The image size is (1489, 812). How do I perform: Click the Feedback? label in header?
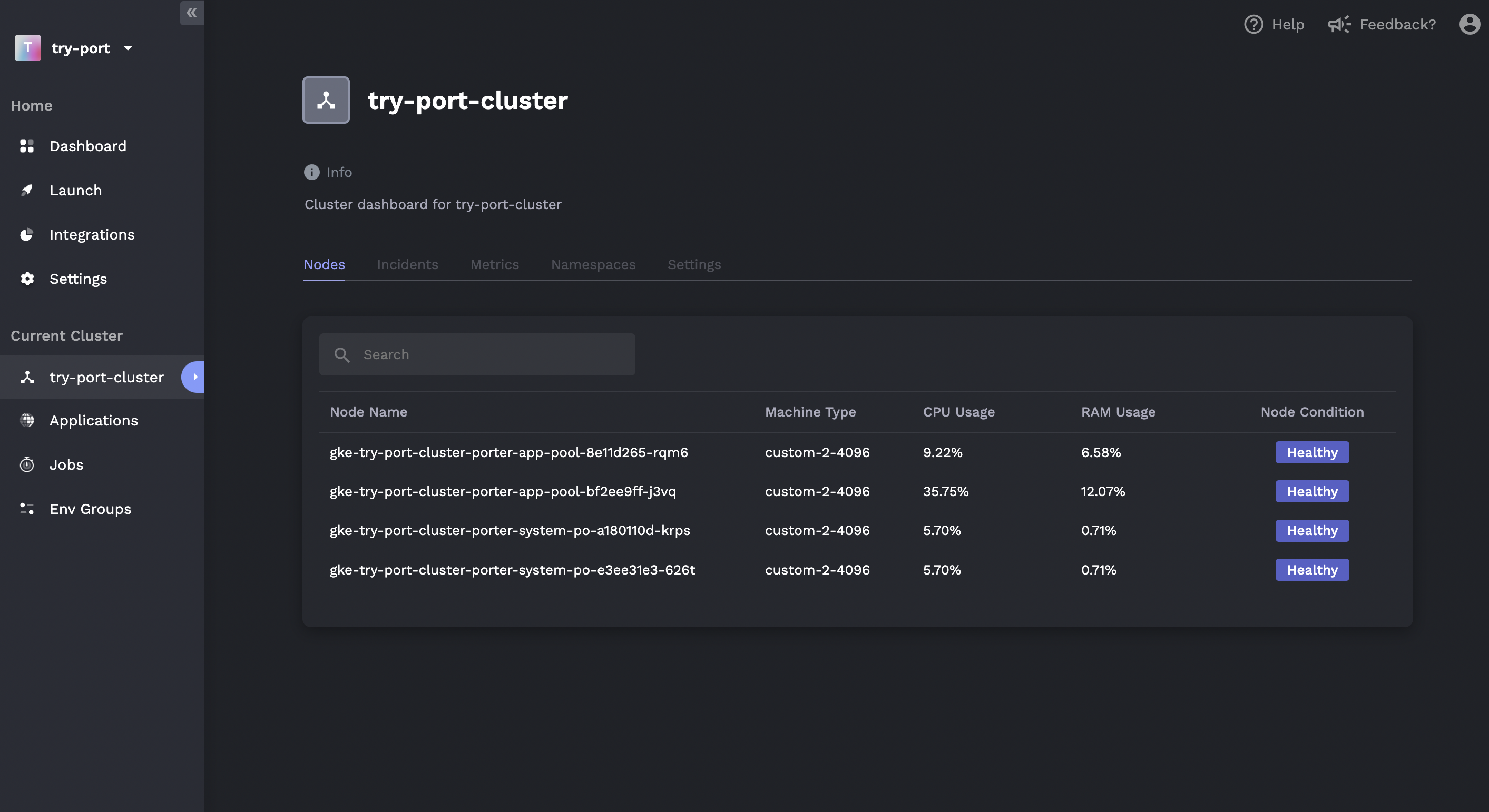click(1398, 24)
